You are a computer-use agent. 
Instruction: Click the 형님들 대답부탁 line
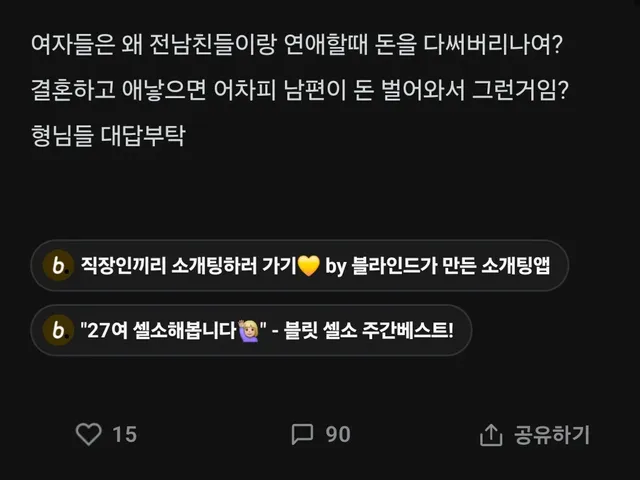point(108,136)
